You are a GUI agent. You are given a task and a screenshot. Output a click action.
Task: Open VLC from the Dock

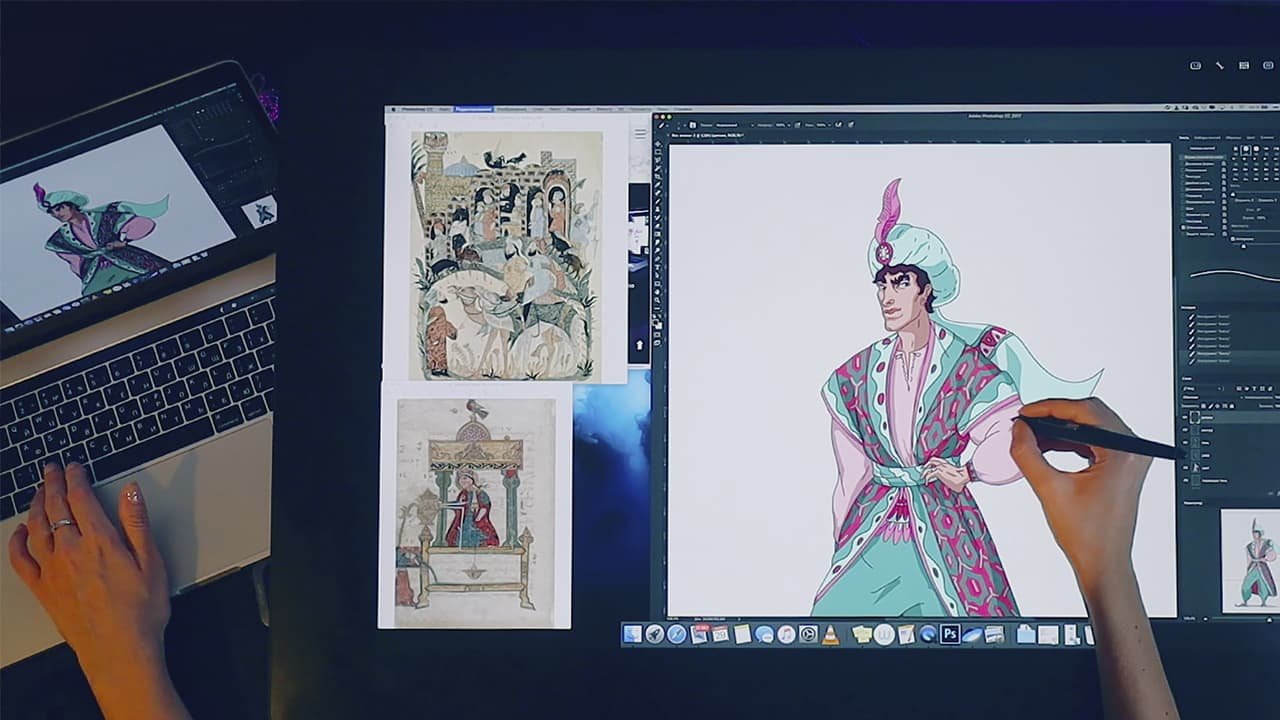[x=830, y=634]
